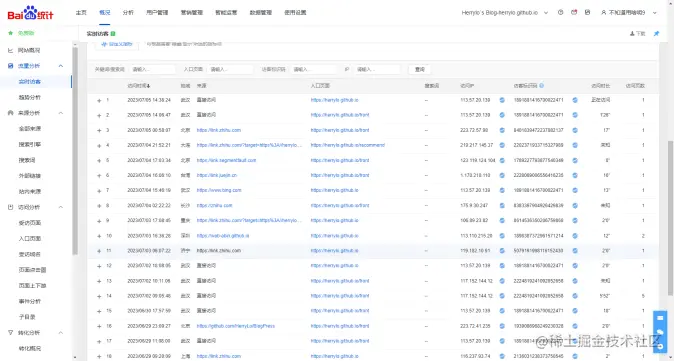The height and width of the screenshot is (361, 674).
Task: Click the 转化分析 funnel icon
Action: tap(11, 333)
